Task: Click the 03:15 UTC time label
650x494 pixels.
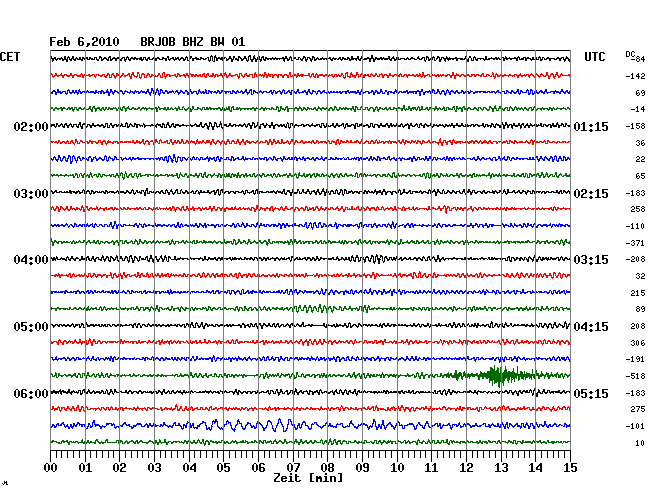Action: click(591, 260)
